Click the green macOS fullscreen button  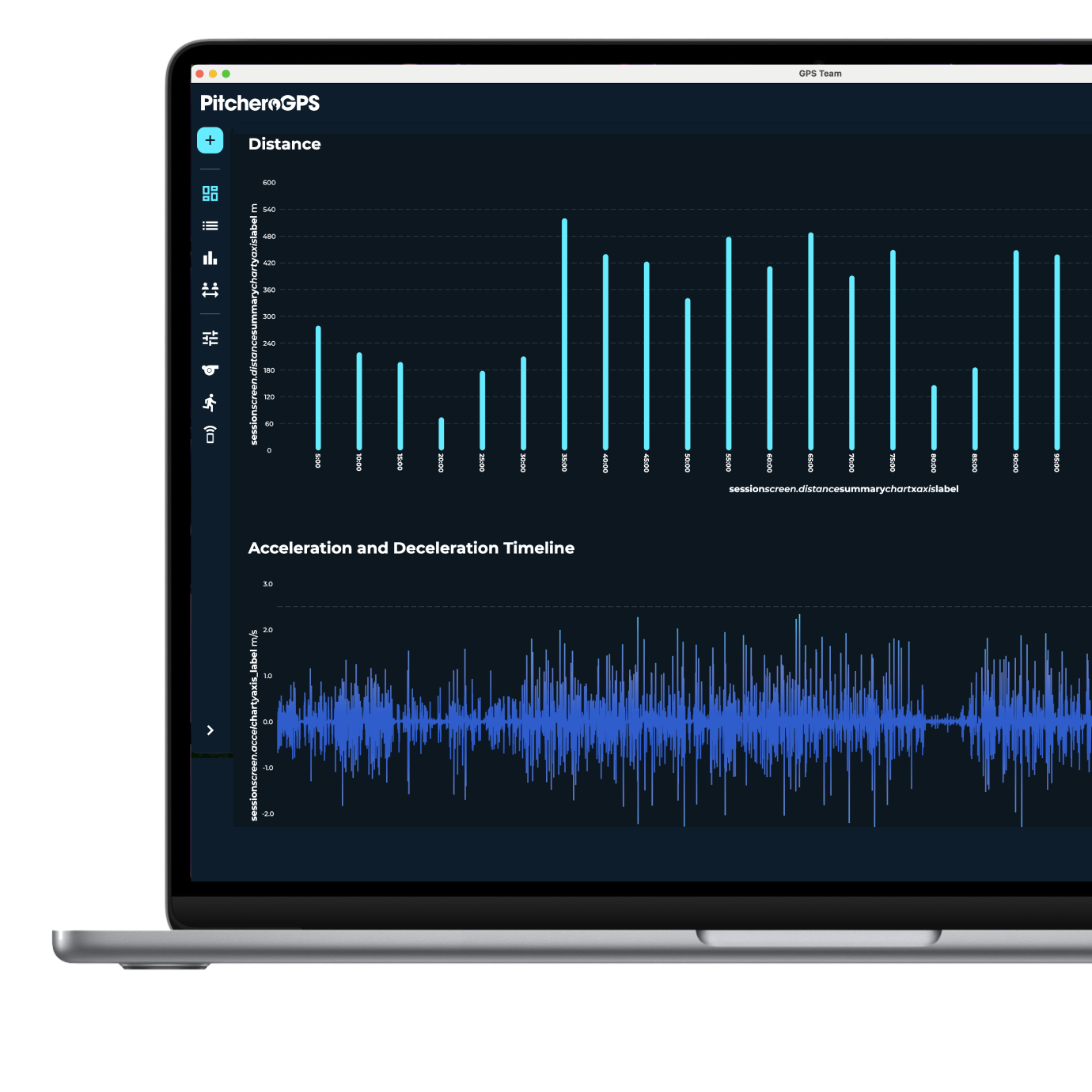pos(226,74)
